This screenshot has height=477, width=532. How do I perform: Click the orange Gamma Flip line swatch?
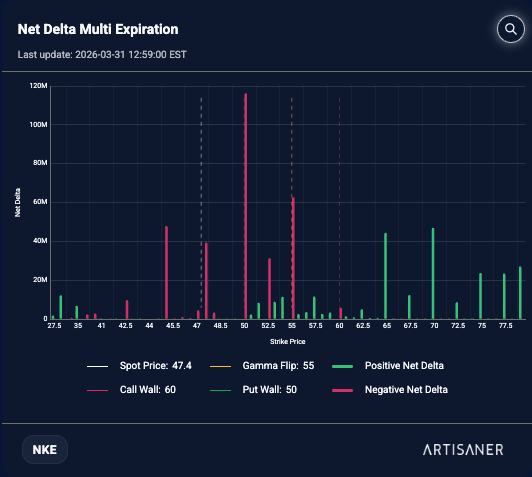tap(221, 366)
